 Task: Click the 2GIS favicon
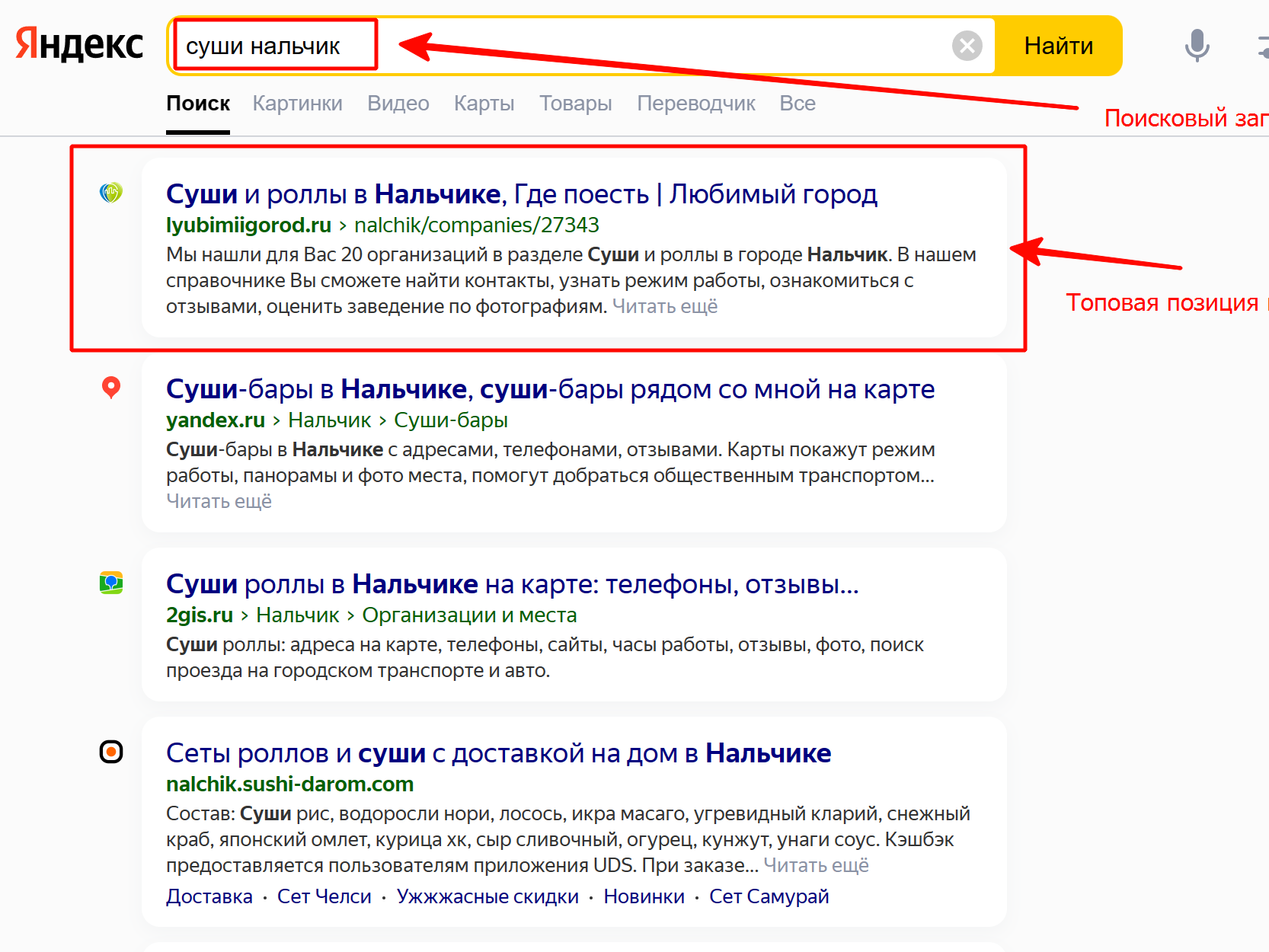(x=111, y=583)
